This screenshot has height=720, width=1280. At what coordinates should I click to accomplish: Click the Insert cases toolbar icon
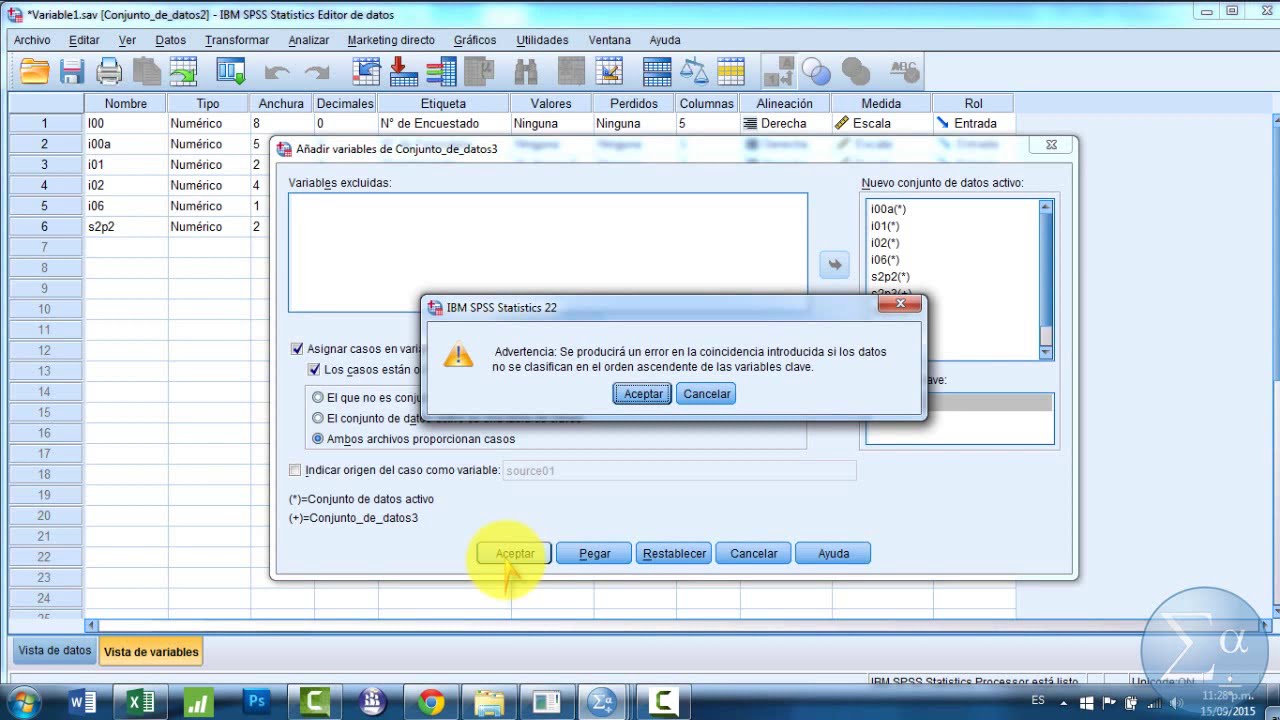point(572,71)
